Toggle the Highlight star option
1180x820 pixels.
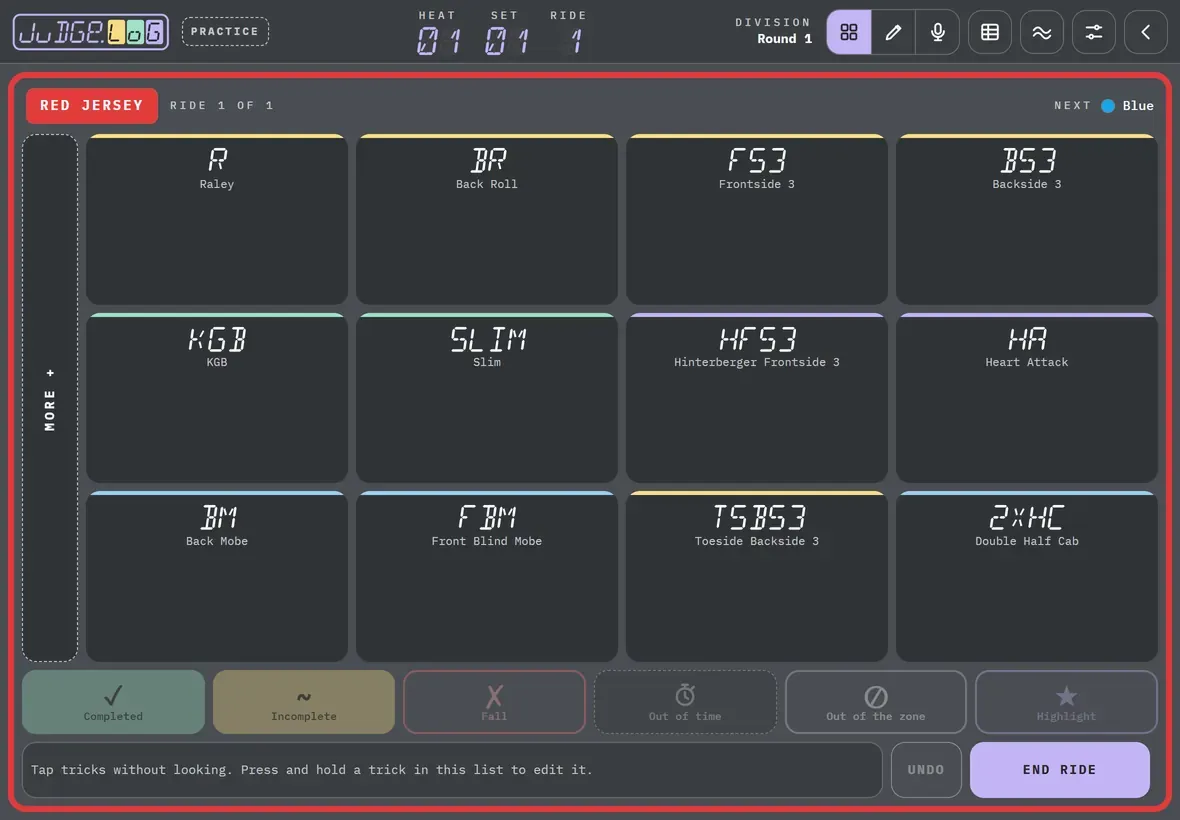click(1066, 702)
